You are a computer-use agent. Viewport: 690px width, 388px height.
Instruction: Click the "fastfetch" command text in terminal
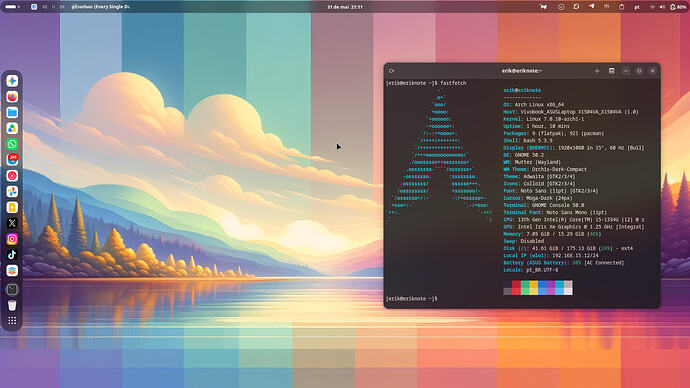(453, 83)
